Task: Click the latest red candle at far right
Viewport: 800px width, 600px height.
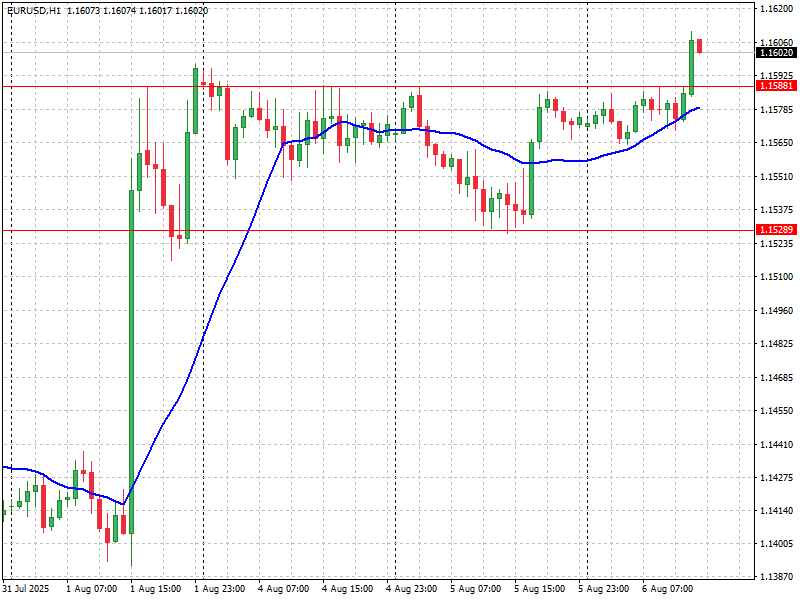Action: (700, 46)
